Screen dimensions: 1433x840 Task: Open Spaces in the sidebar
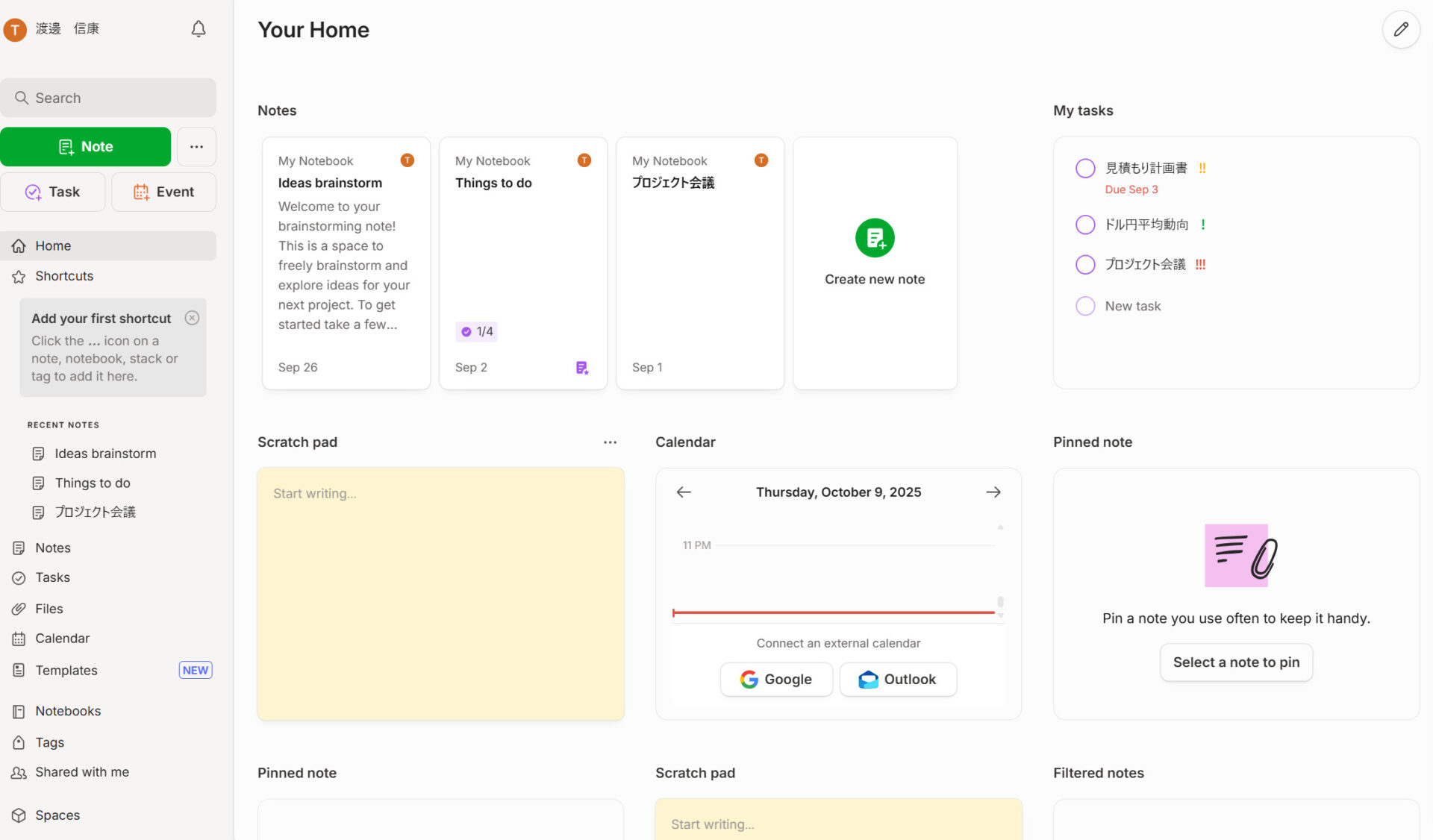(x=57, y=815)
